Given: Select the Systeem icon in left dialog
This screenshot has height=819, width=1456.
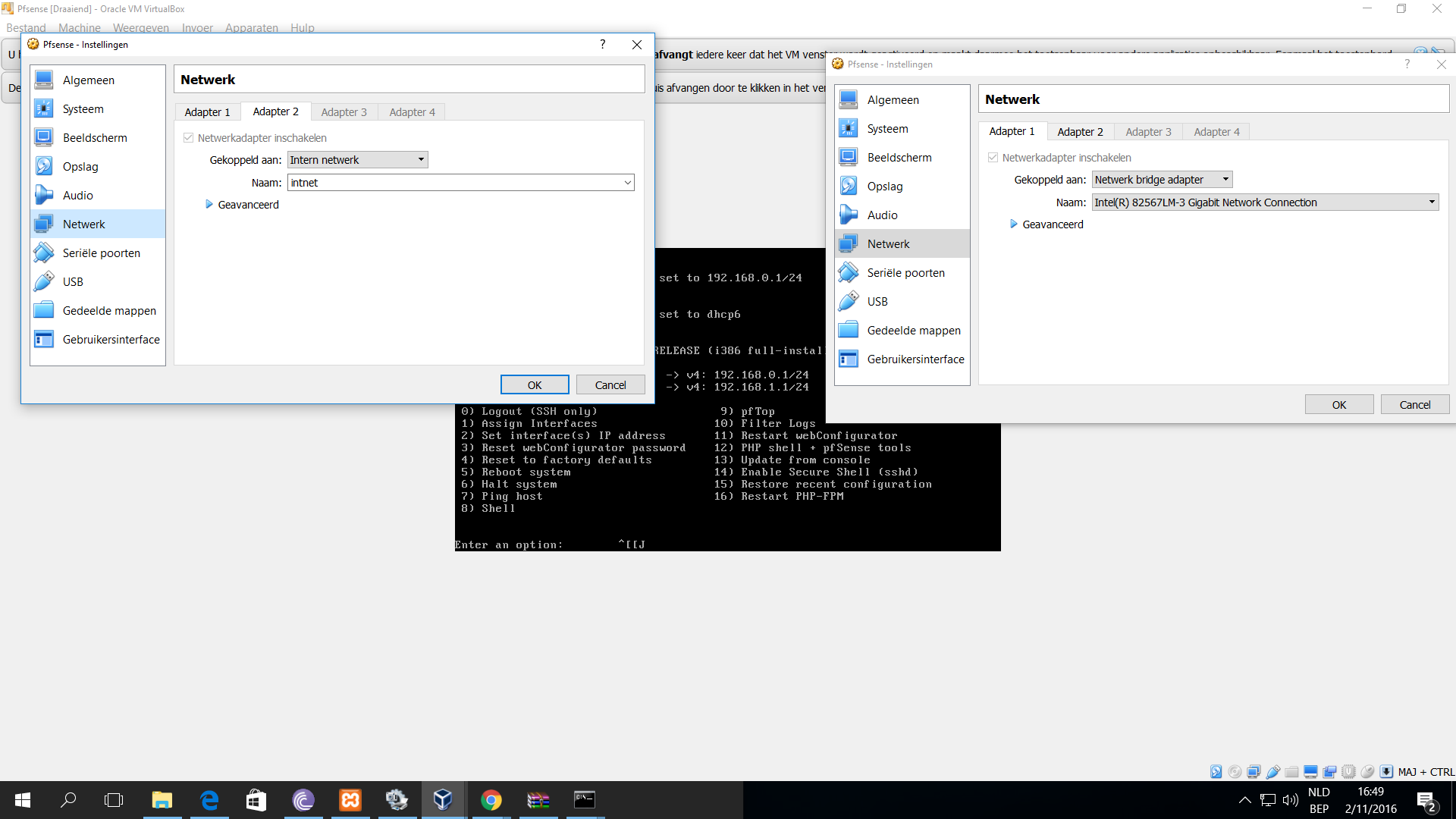Looking at the screenshot, I should click(44, 109).
